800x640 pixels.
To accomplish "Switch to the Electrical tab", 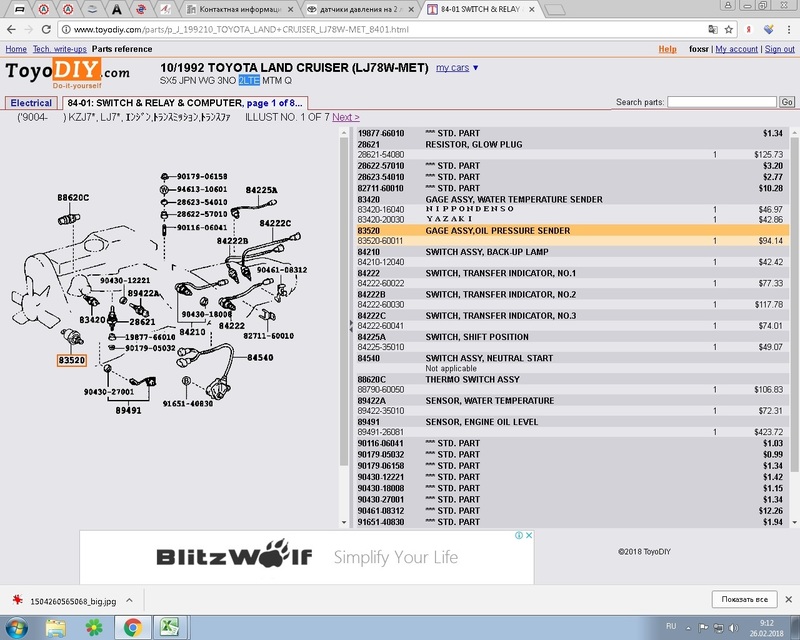I will click(x=31, y=103).
